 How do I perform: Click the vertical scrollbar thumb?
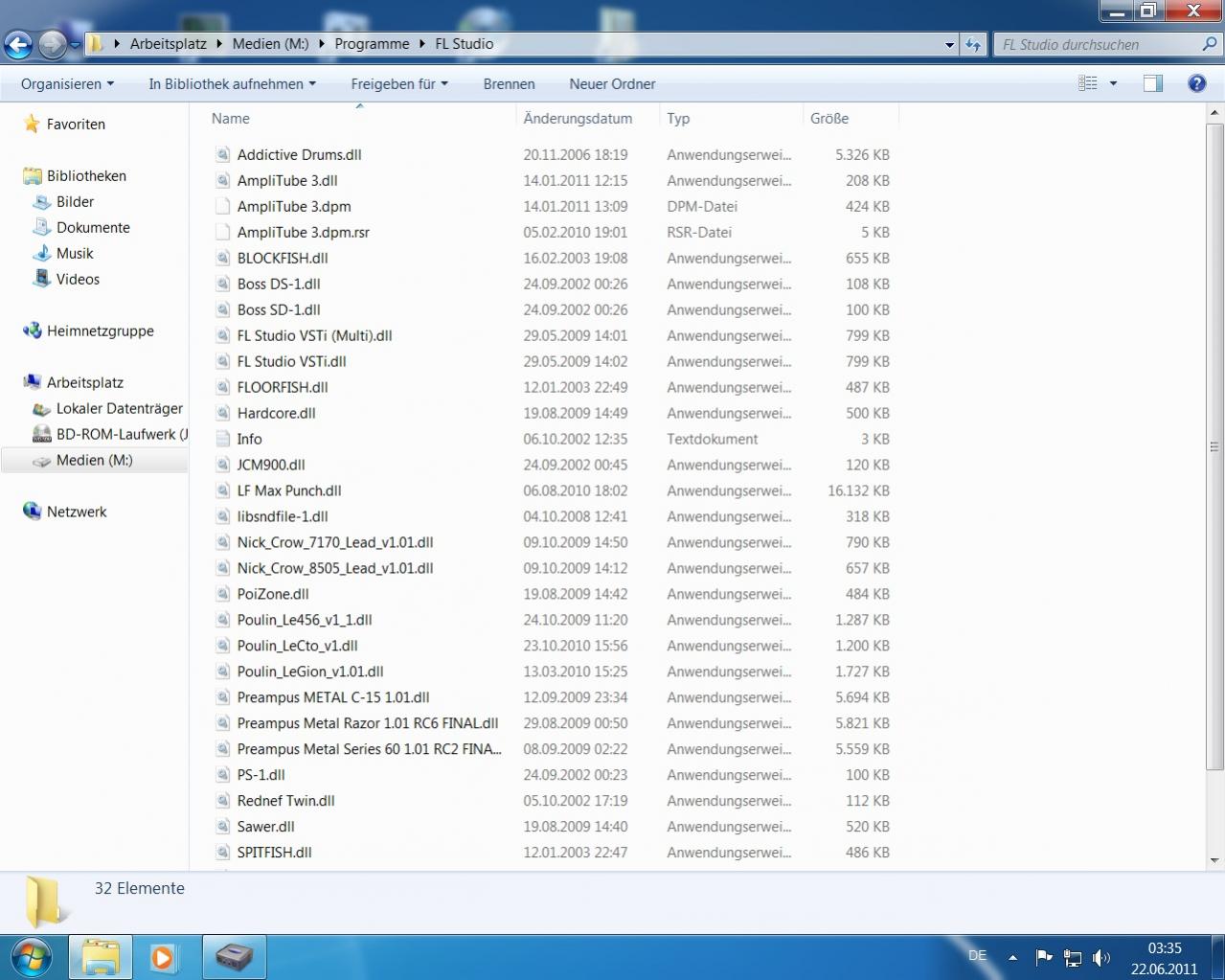point(1214,446)
